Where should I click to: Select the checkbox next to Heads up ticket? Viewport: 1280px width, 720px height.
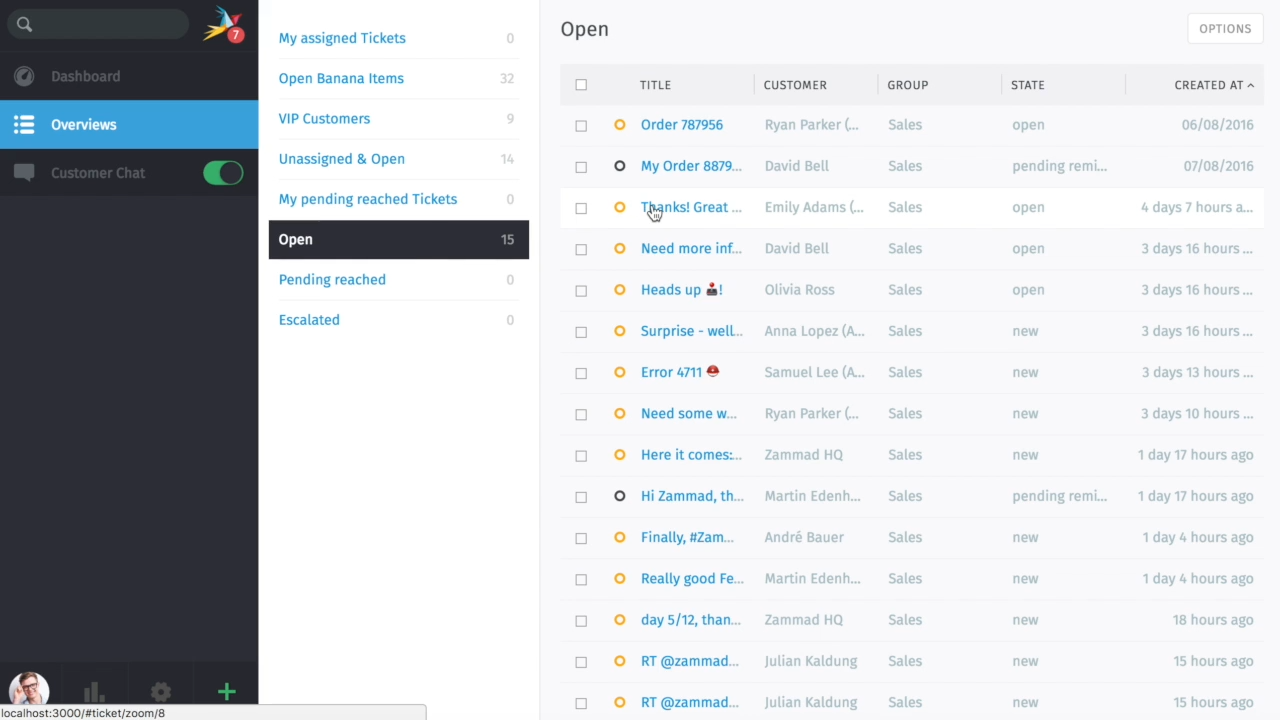[x=581, y=291]
